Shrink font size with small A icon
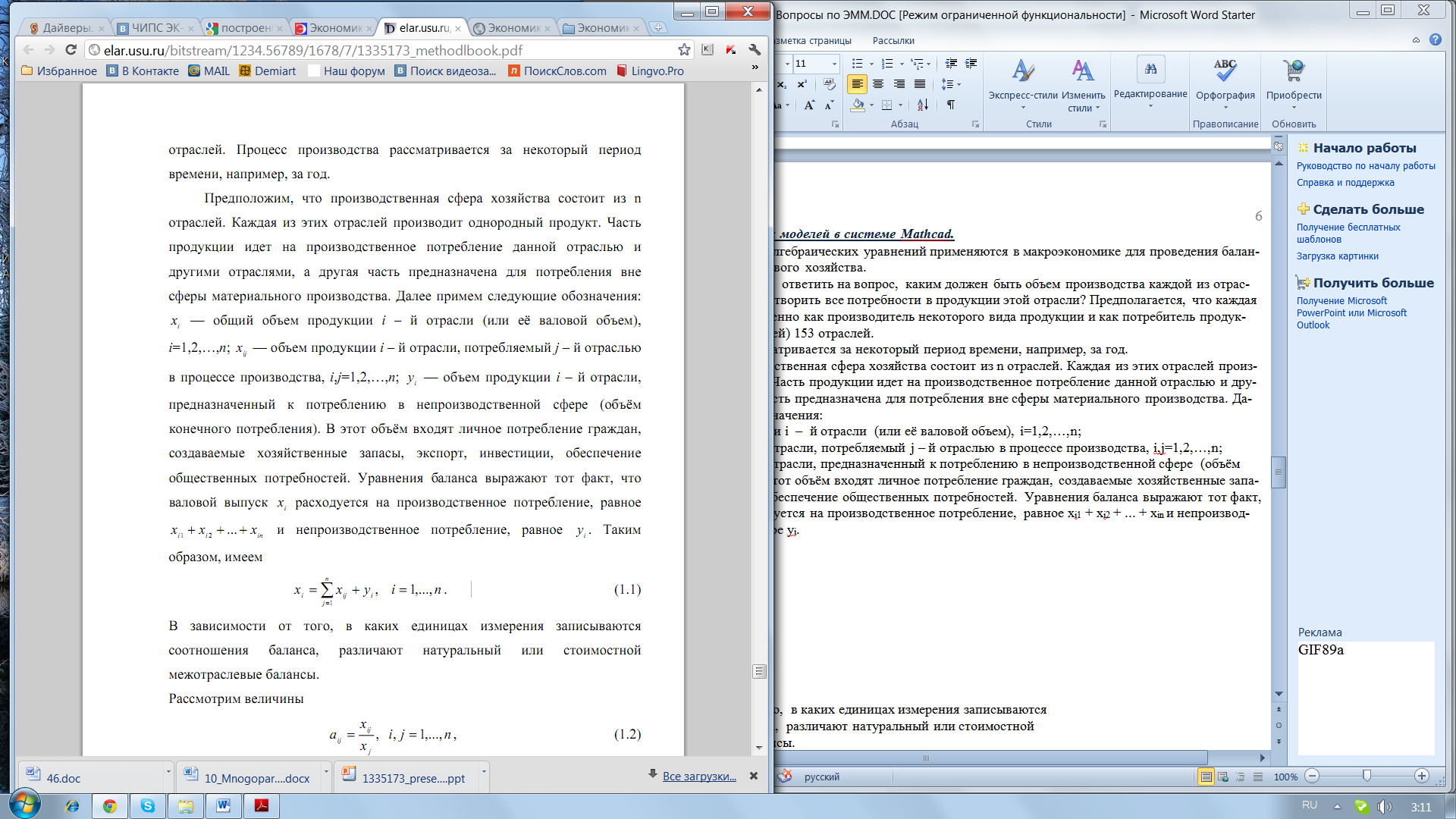The image size is (1456, 819). click(x=829, y=105)
